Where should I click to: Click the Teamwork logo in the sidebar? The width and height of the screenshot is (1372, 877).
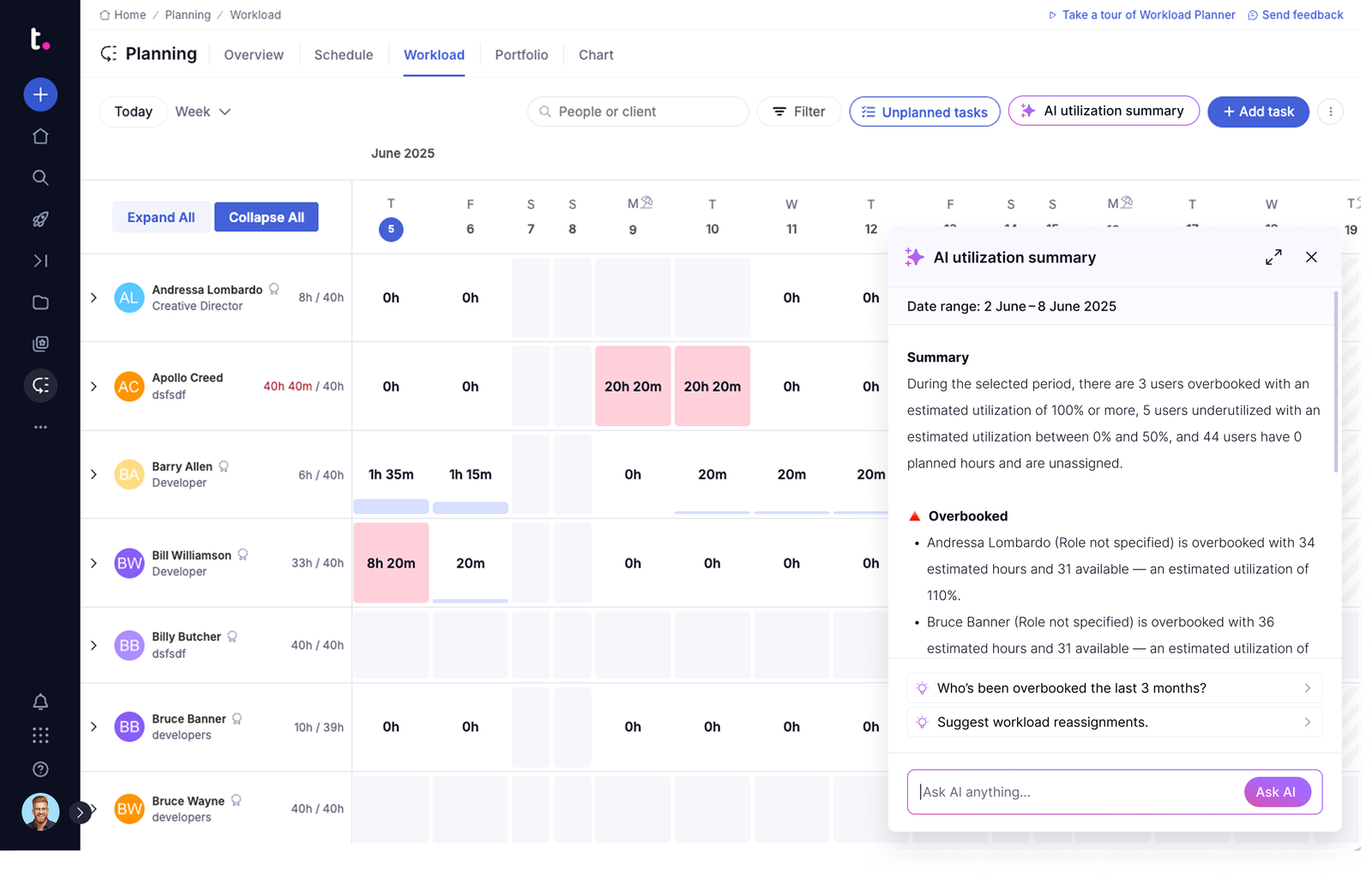[40, 39]
